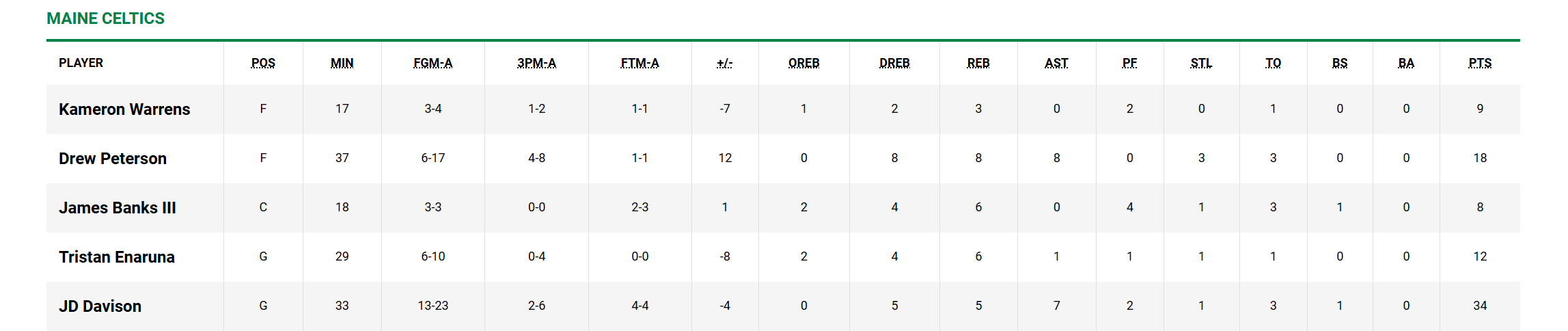This screenshot has width=1568, height=331.
Task: Open Kameron Warrens player name
Action: 124,109
